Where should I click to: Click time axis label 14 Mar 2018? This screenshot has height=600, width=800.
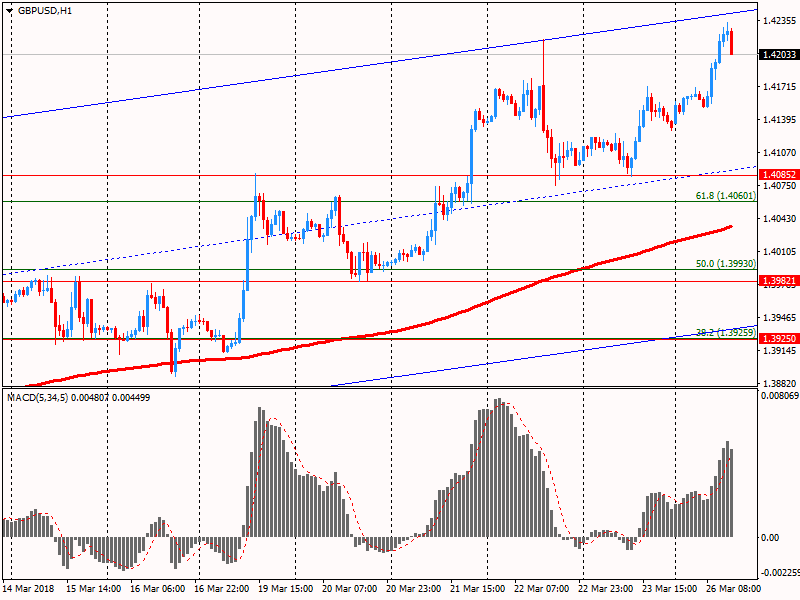(x=28, y=588)
